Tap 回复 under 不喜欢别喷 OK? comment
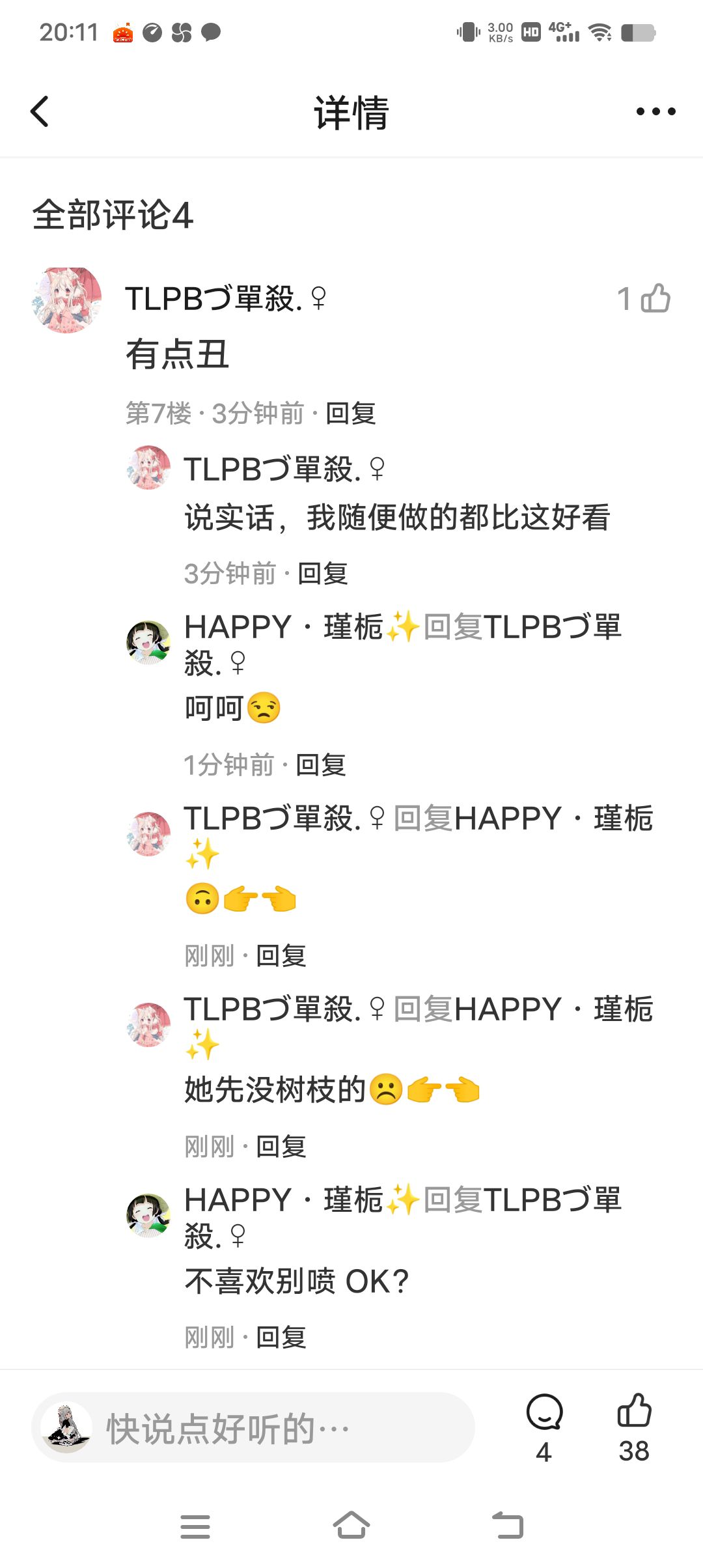The width and height of the screenshot is (703, 1568). [281, 1337]
